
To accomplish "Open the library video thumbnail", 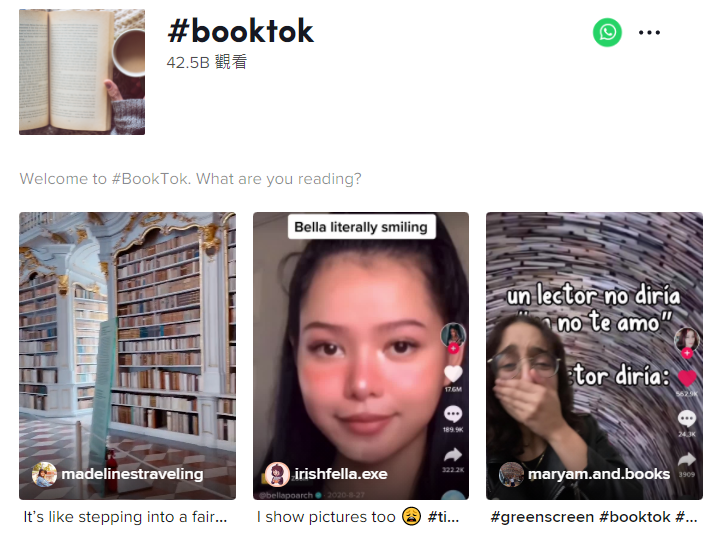I will tap(127, 356).
